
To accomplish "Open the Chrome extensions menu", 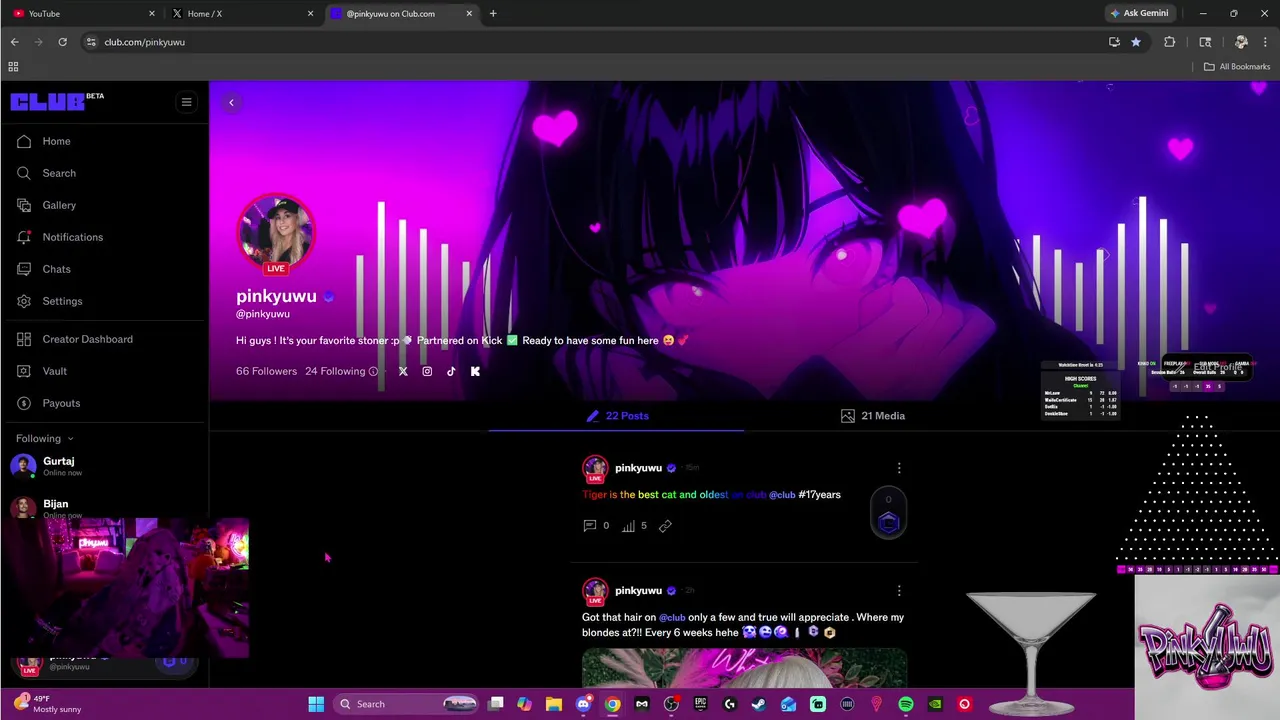I will 1169,42.
